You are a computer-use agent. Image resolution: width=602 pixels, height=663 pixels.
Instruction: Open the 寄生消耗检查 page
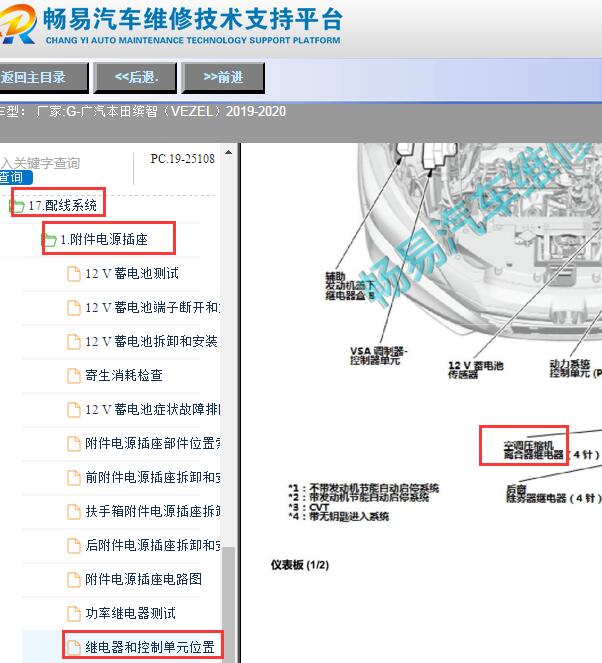(x=124, y=375)
